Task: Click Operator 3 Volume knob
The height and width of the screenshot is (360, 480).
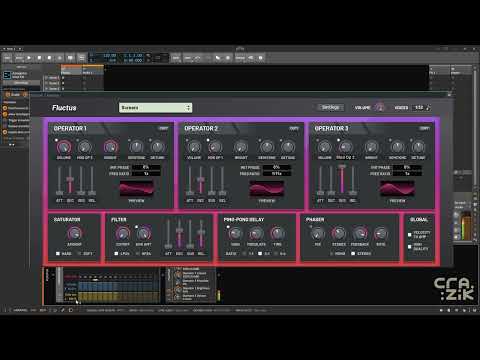Action: tap(324, 147)
